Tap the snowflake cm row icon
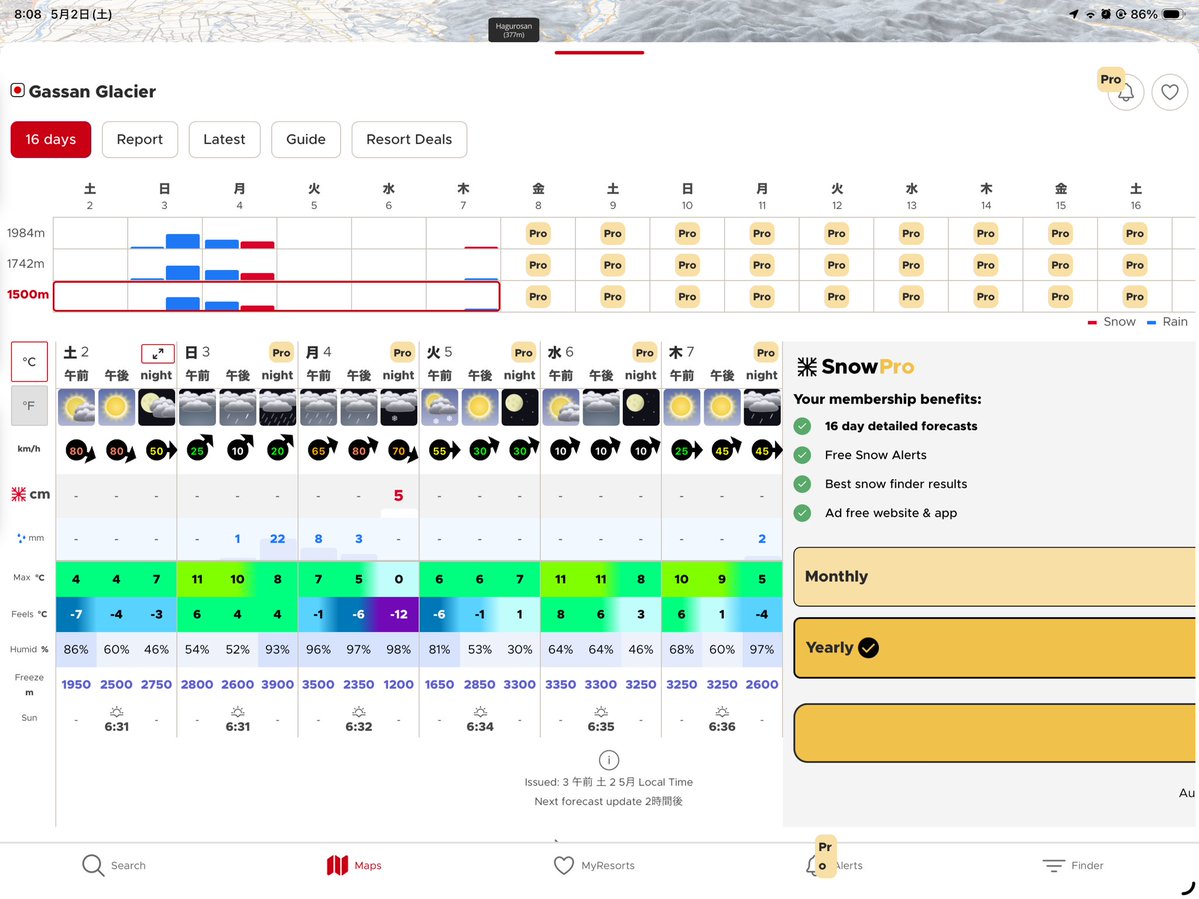 pos(19,495)
